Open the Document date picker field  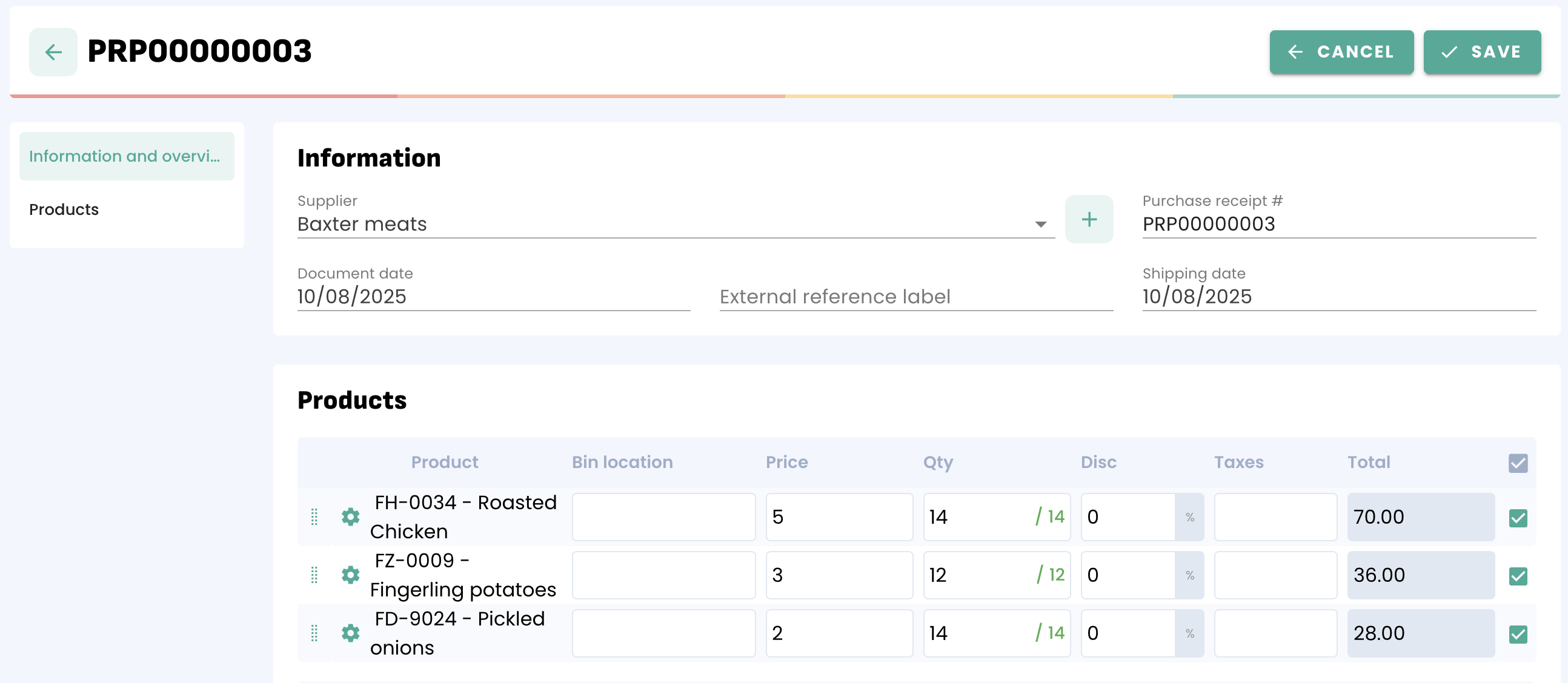pos(493,297)
